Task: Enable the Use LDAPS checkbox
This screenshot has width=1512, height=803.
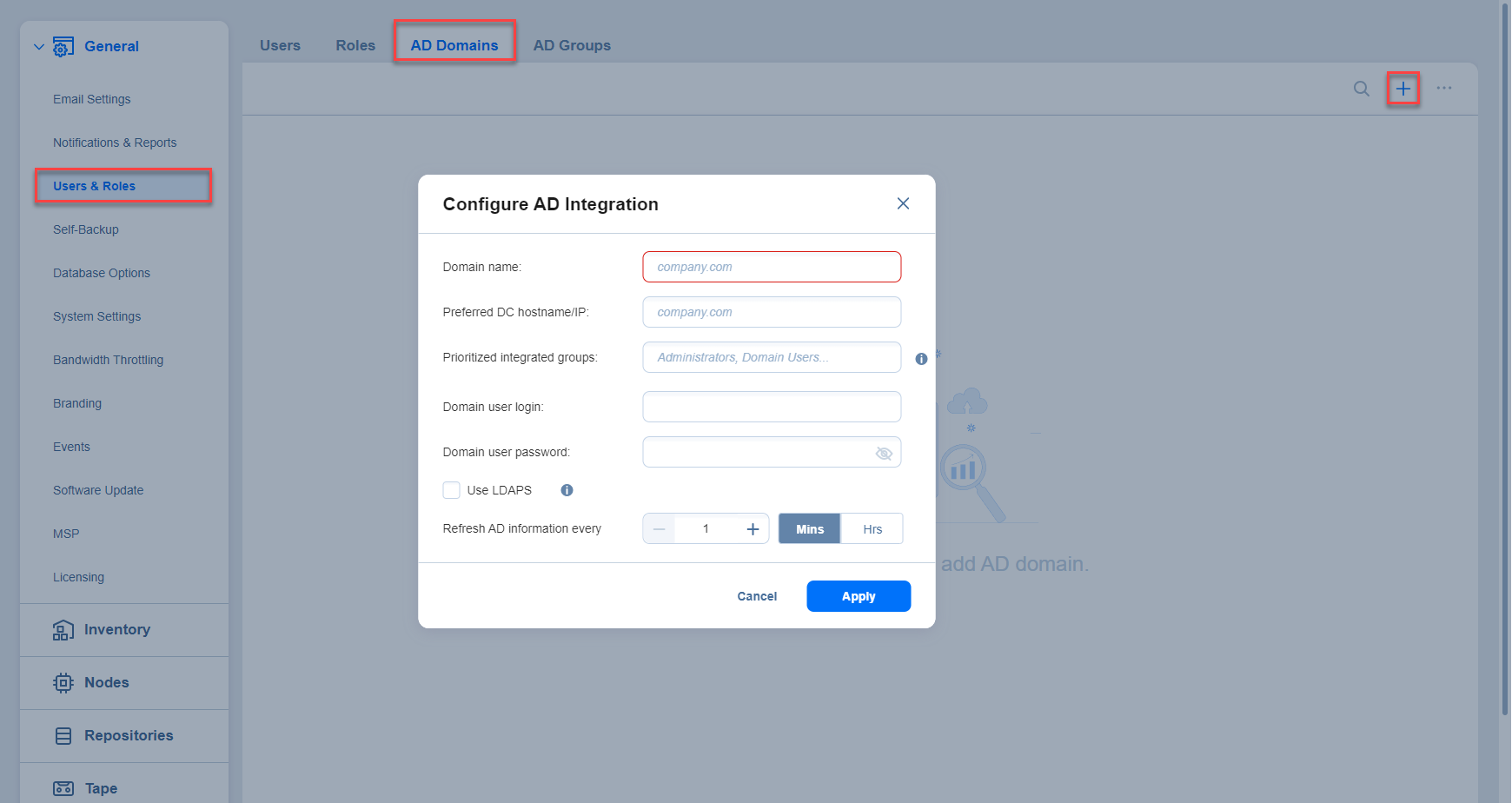Action: click(451, 490)
